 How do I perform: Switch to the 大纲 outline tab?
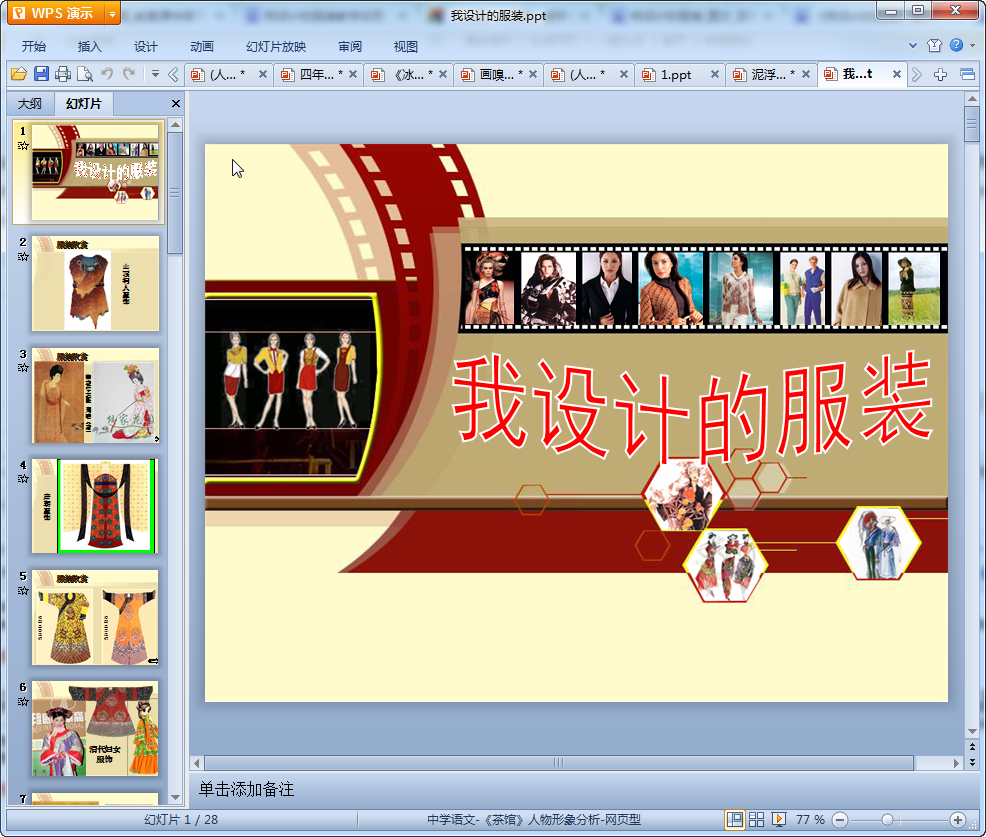pyautogui.click(x=30, y=104)
